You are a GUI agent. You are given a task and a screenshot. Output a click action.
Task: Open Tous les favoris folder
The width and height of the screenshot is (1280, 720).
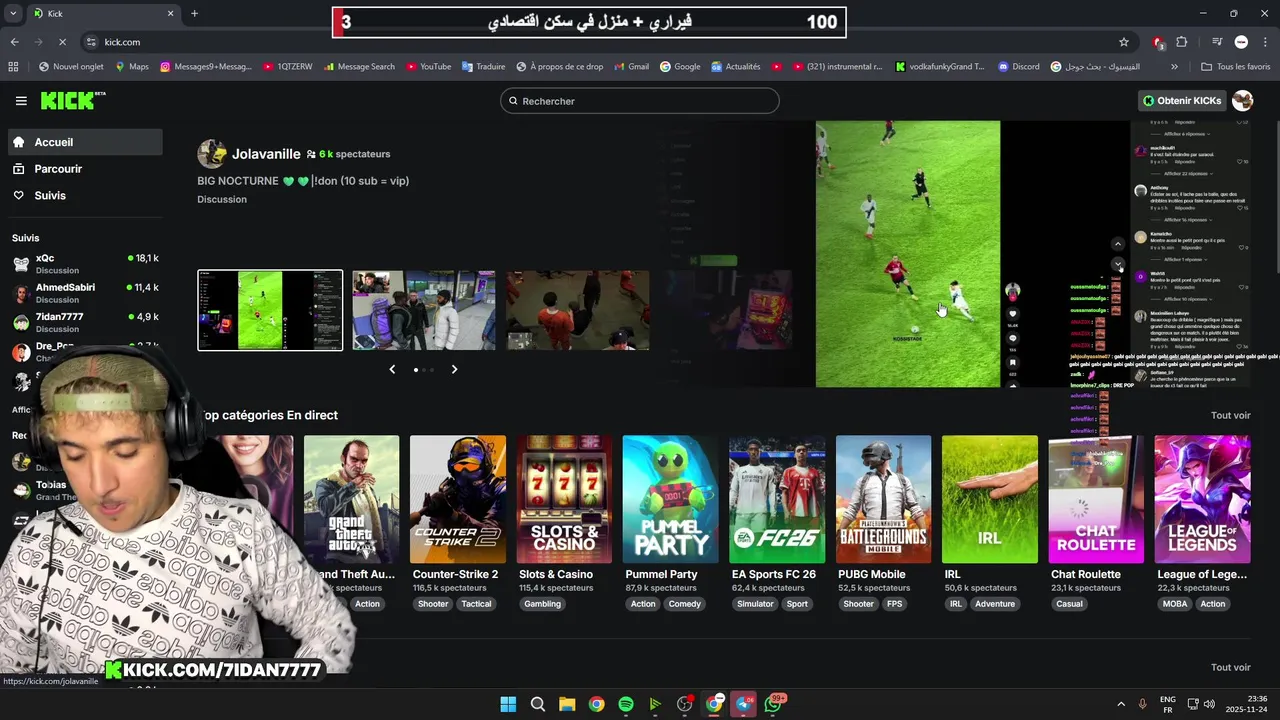pyautogui.click(x=1236, y=67)
